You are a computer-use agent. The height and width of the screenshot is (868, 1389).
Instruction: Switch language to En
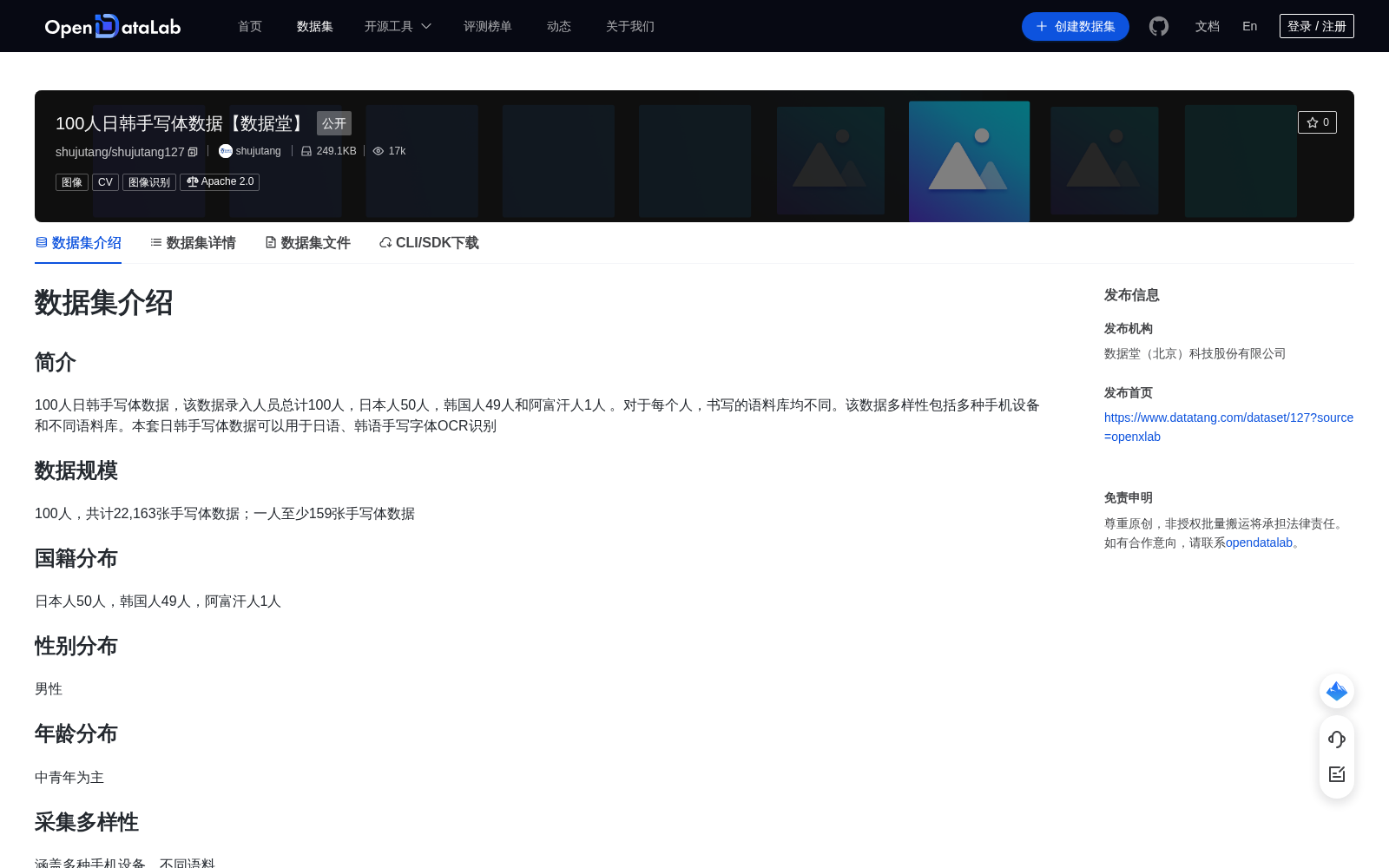pyautogui.click(x=1250, y=26)
